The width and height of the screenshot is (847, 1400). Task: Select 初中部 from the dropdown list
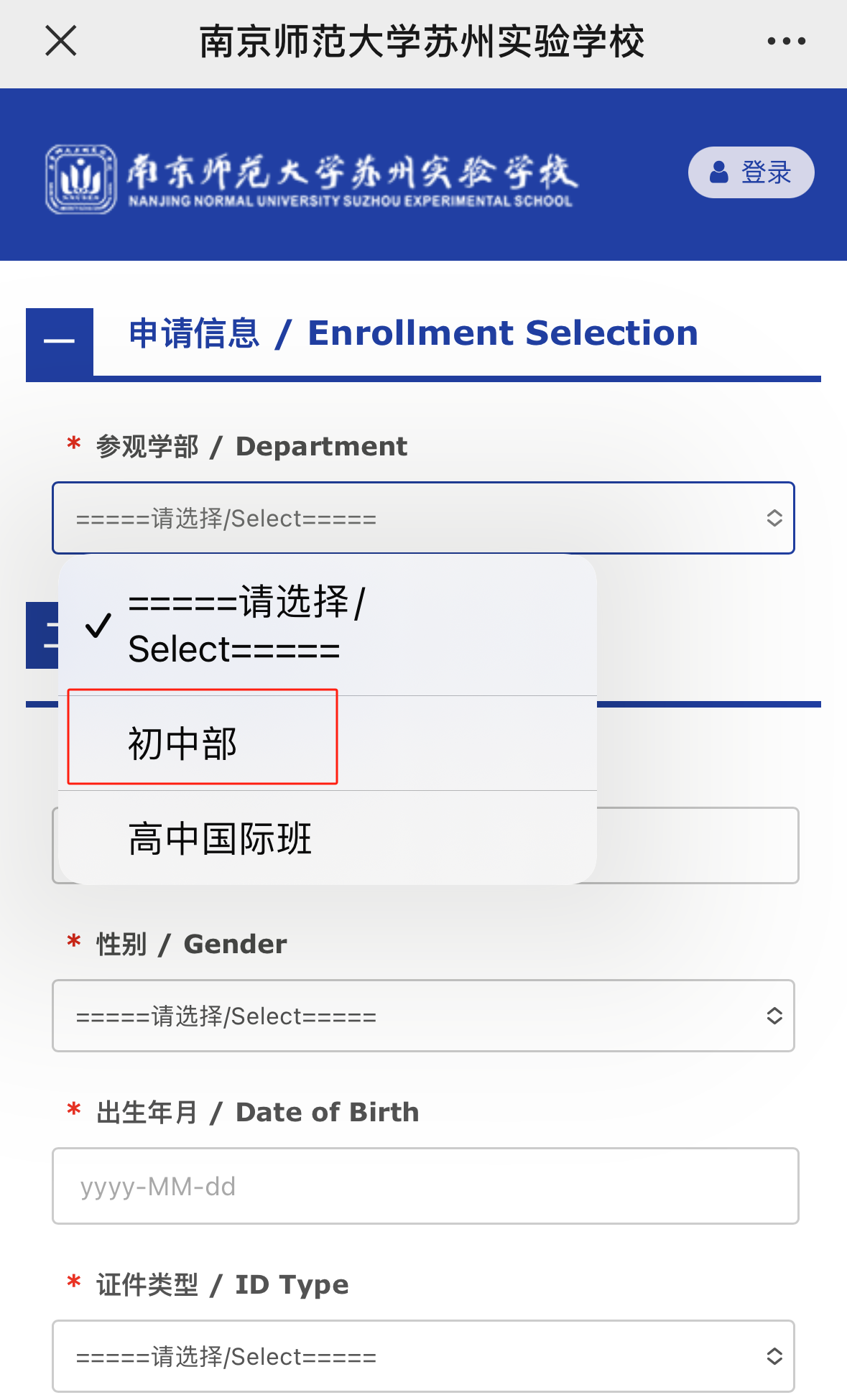coord(183,743)
